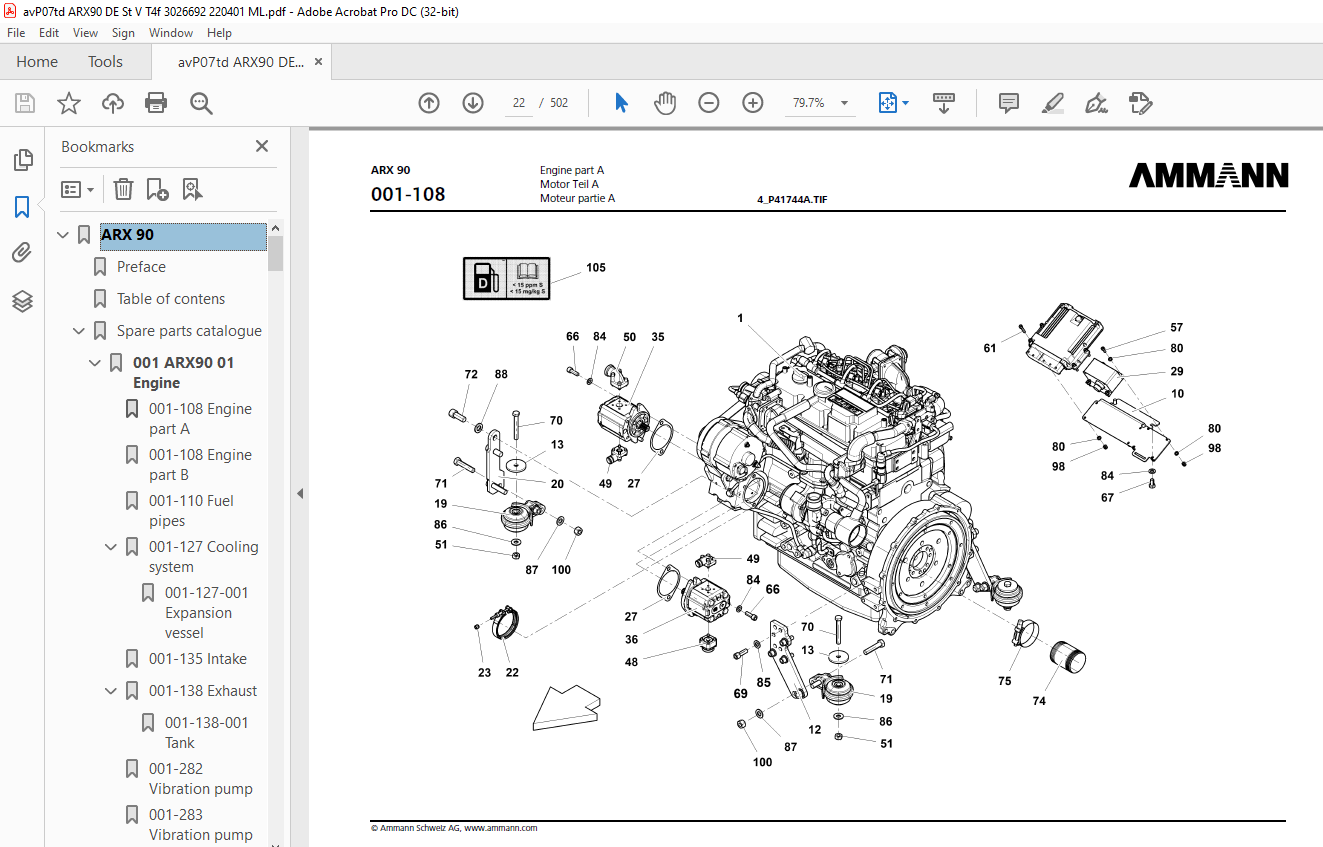Open the 001-108 Engine part B bookmark
Image resolution: width=1323 pixels, height=847 pixels.
(200, 465)
